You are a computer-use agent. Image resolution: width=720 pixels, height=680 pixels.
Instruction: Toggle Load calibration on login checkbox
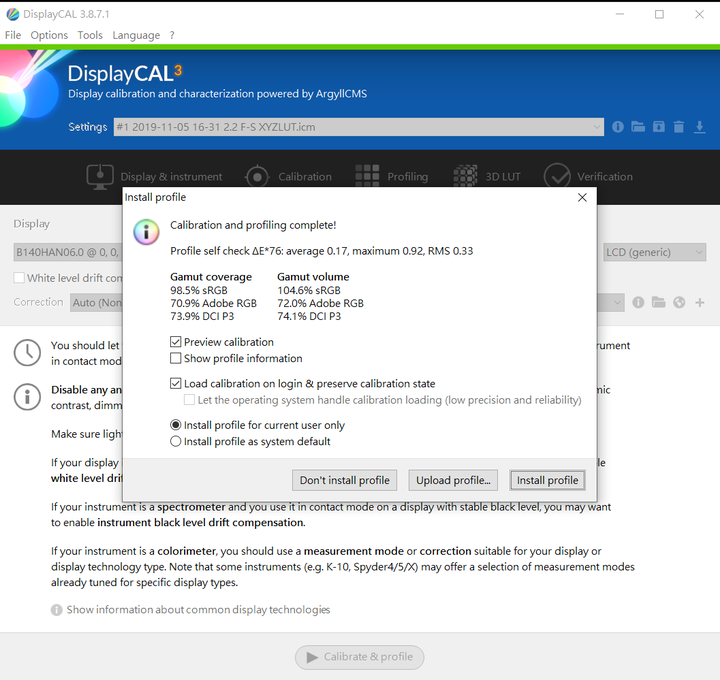pos(175,383)
